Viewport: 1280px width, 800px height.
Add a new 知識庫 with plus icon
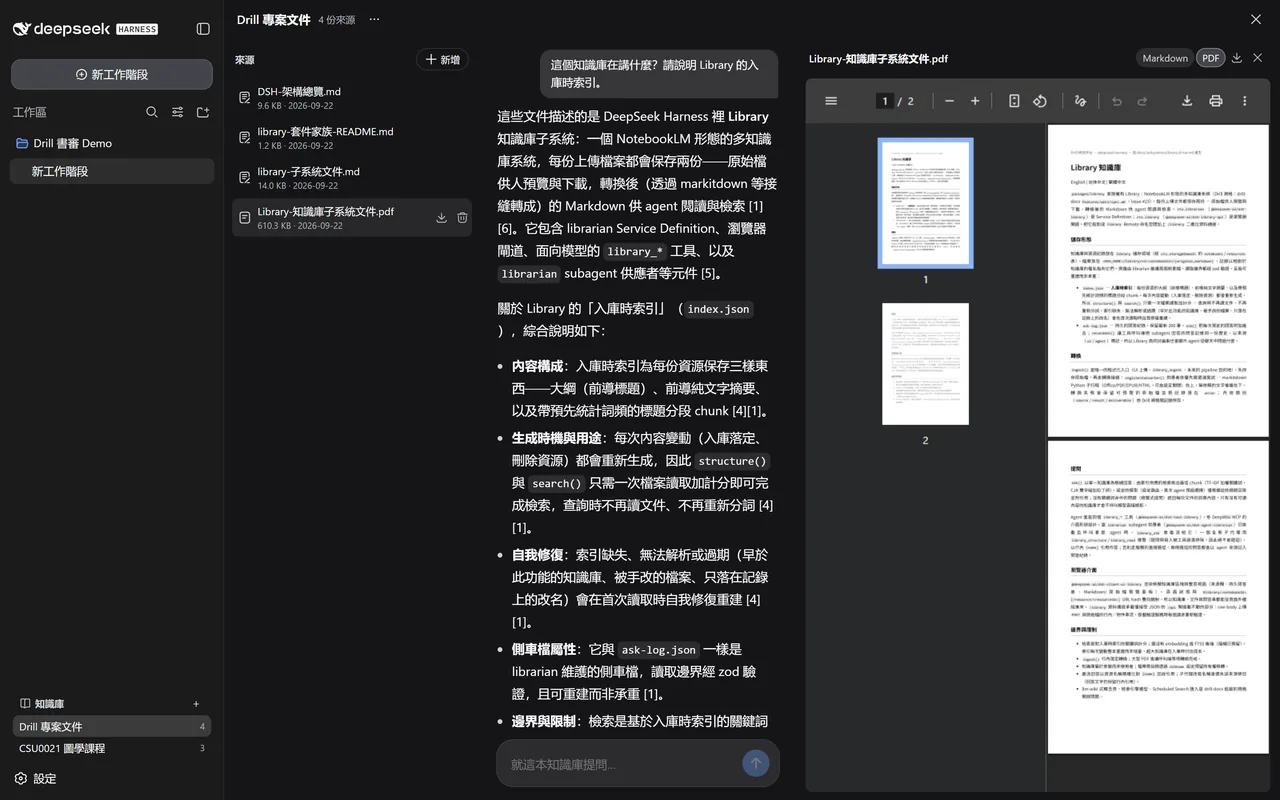click(196, 704)
